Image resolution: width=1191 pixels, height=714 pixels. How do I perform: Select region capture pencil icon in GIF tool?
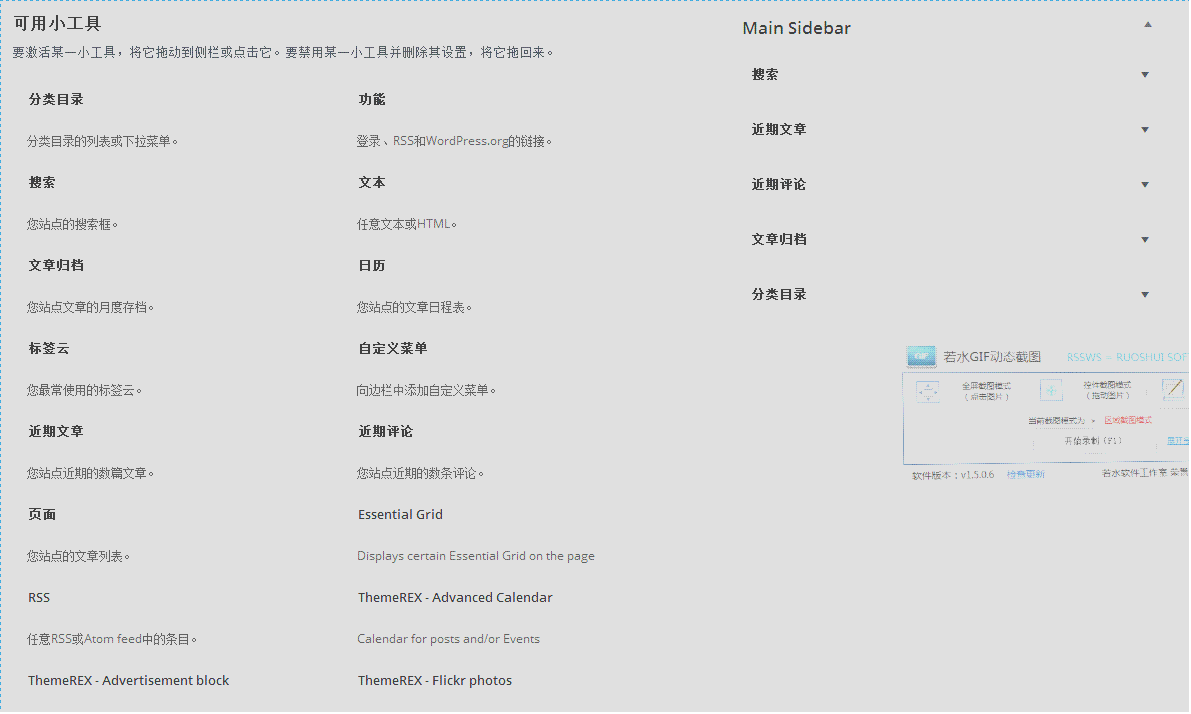point(1174,390)
